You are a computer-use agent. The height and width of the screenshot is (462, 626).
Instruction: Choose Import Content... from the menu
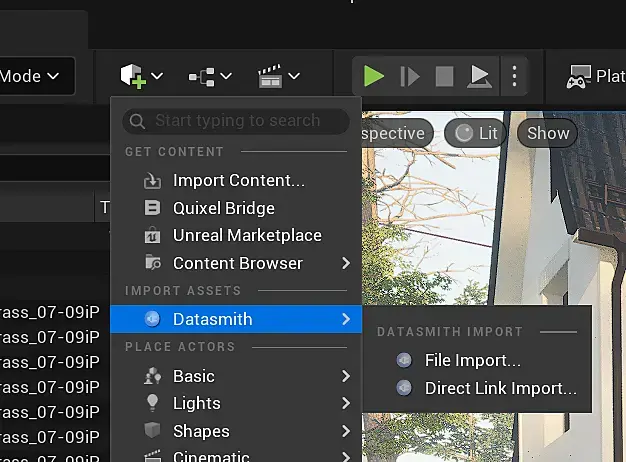coord(236,180)
